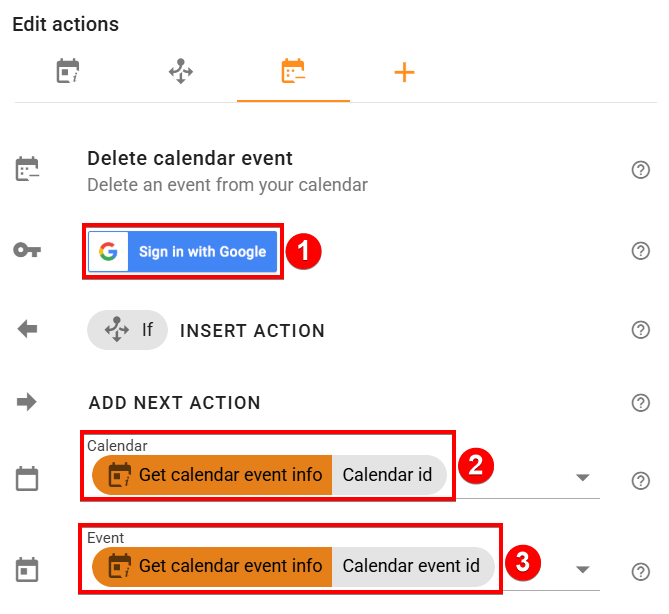Open help for Add Next Action row
This screenshot has width=669, height=614.
(x=641, y=403)
